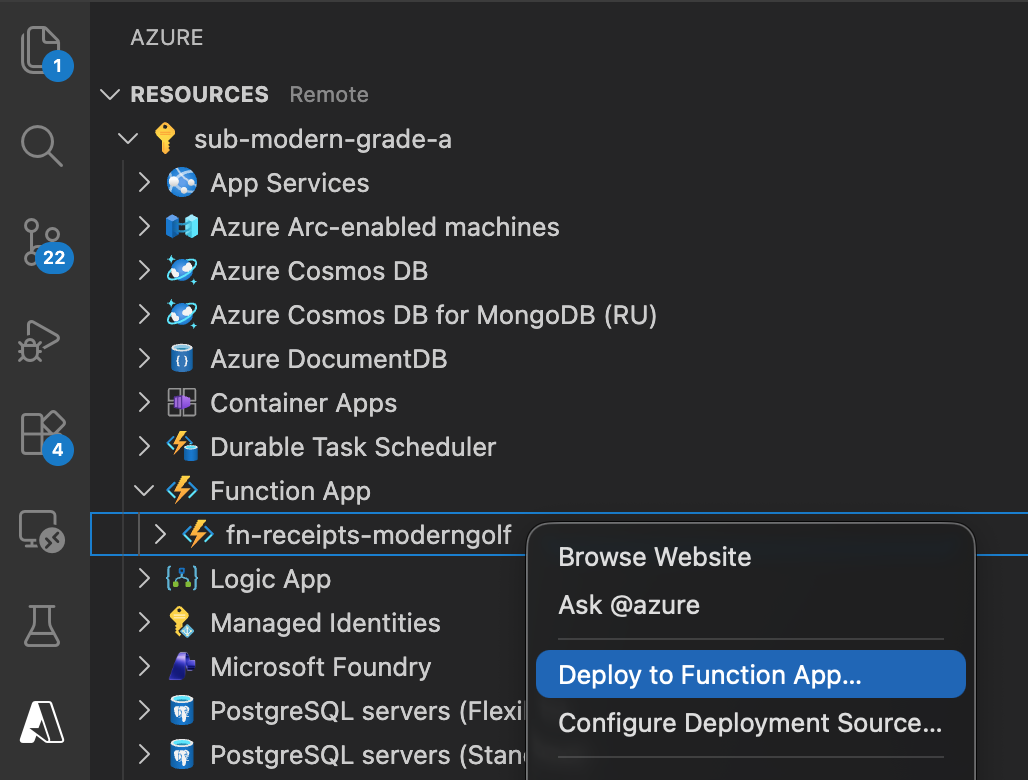The image size is (1028, 780).
Task: Open the Explorer view in activity bar
Action: [43, 50]
